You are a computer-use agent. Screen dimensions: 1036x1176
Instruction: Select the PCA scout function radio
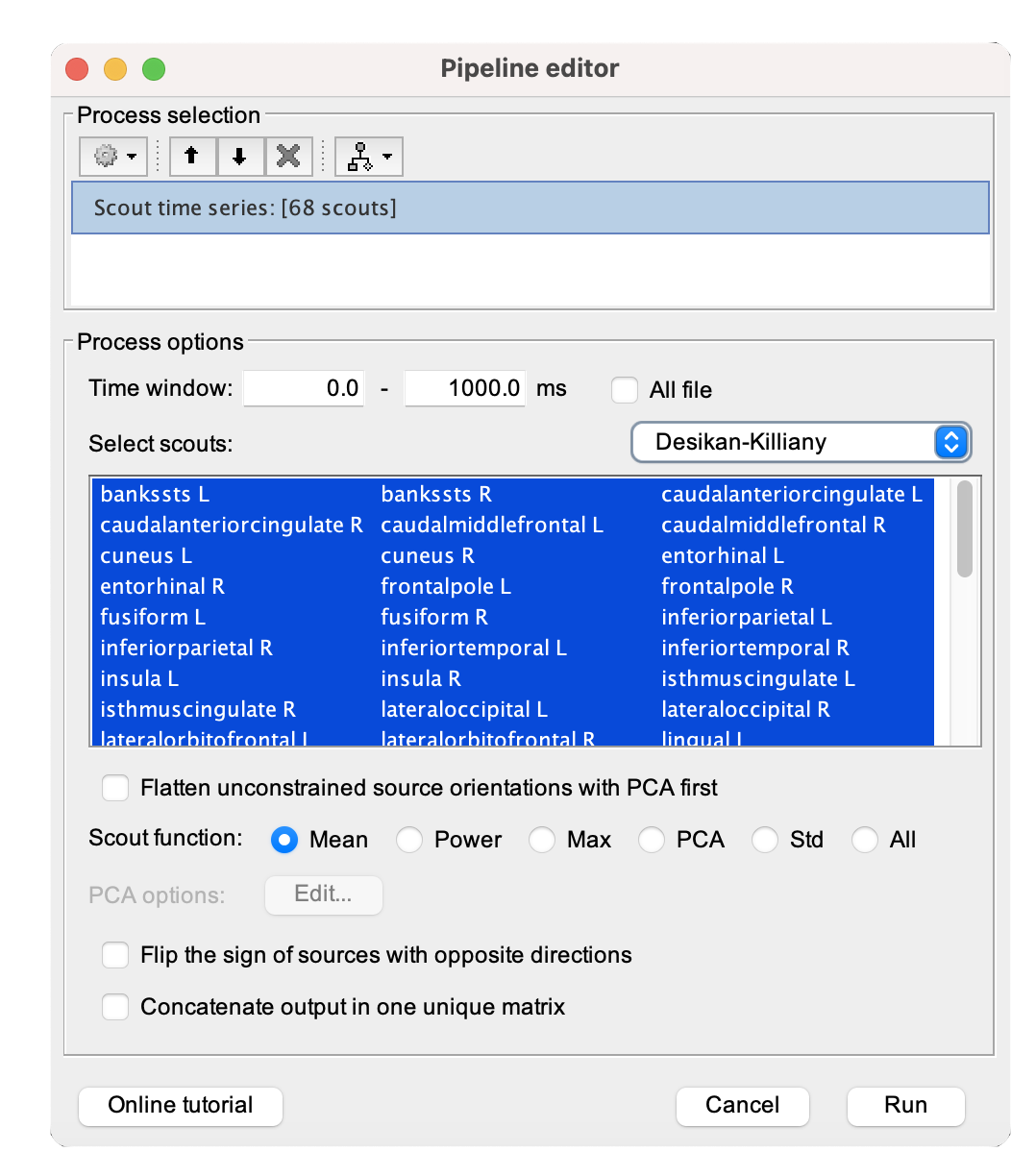(653, 840)
